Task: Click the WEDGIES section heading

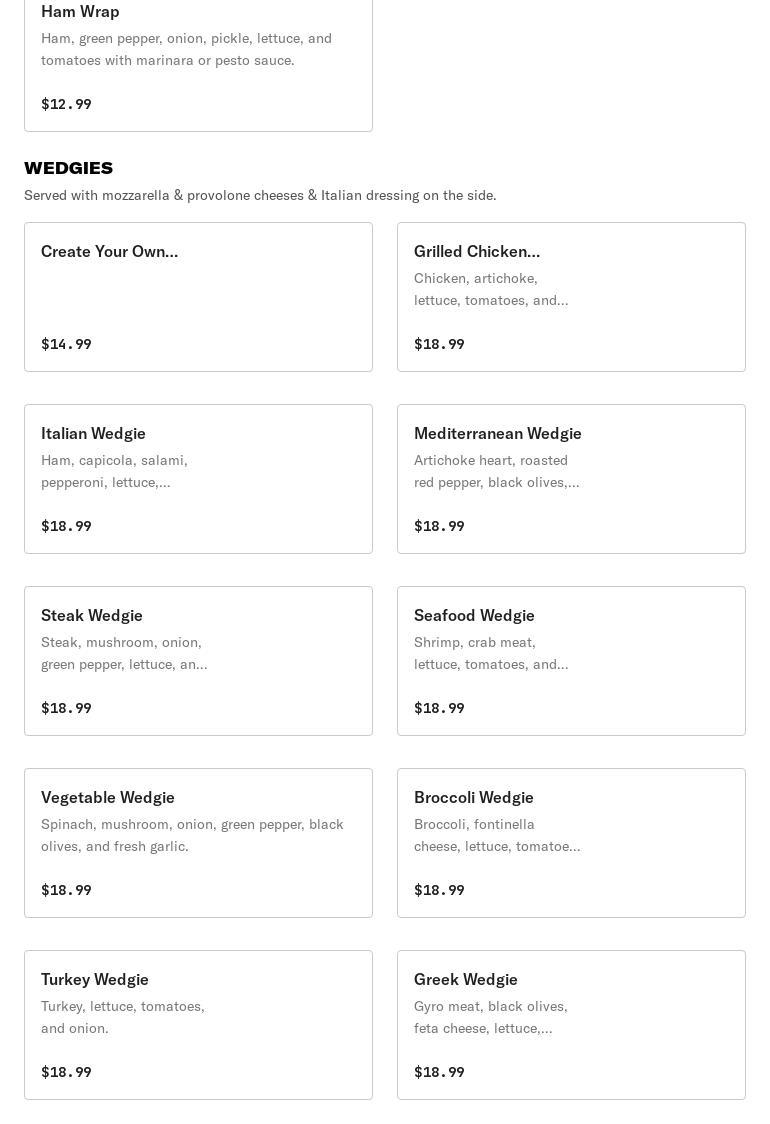Action: coord(68,168)
